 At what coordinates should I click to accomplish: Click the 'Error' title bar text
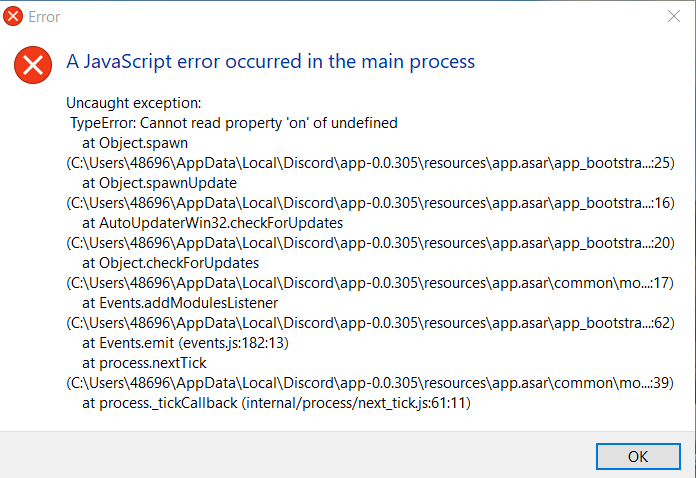[x=44, y=17]
